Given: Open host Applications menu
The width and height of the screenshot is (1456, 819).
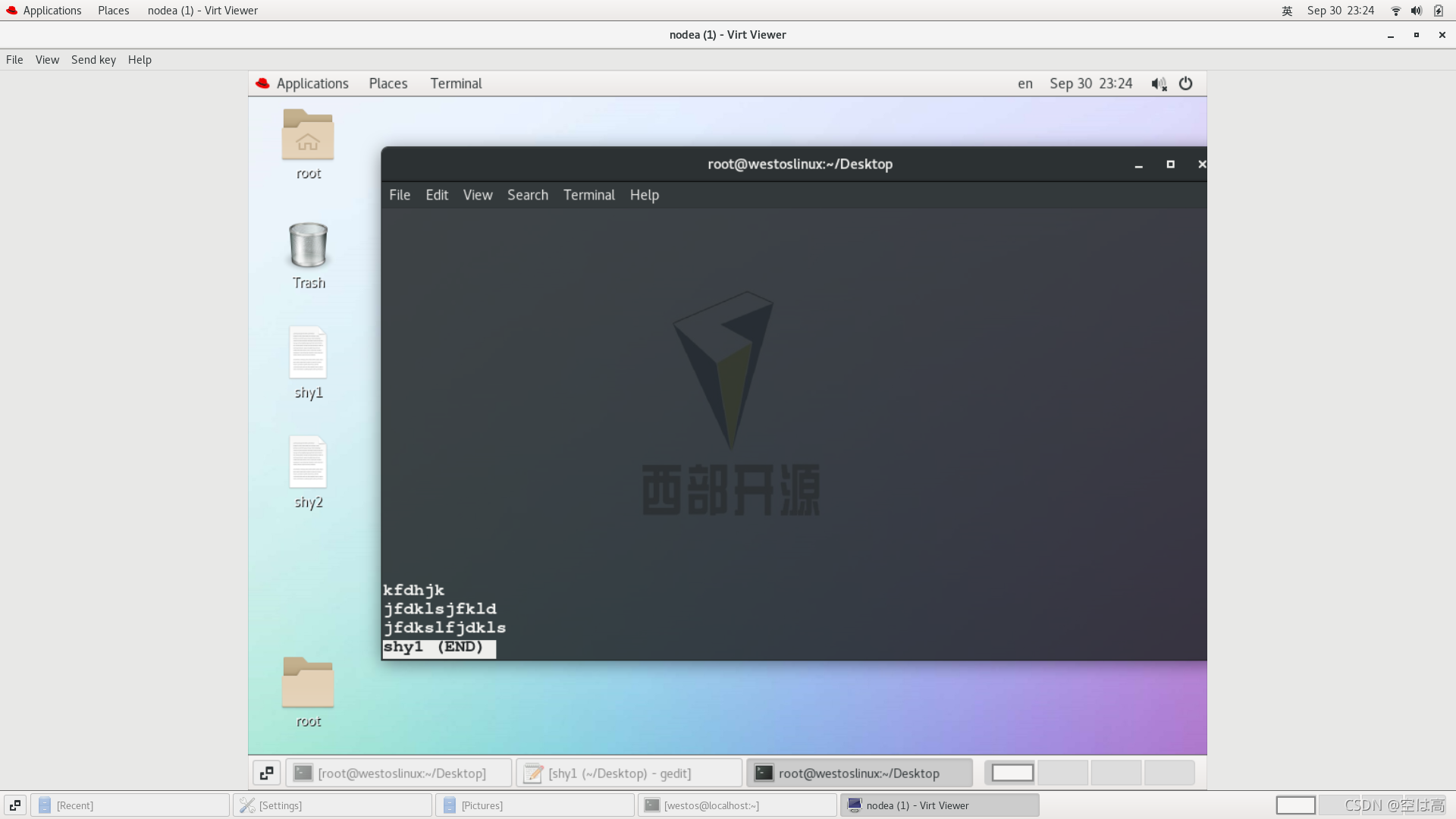Looking at the screenshot, I should click(52, 11).
